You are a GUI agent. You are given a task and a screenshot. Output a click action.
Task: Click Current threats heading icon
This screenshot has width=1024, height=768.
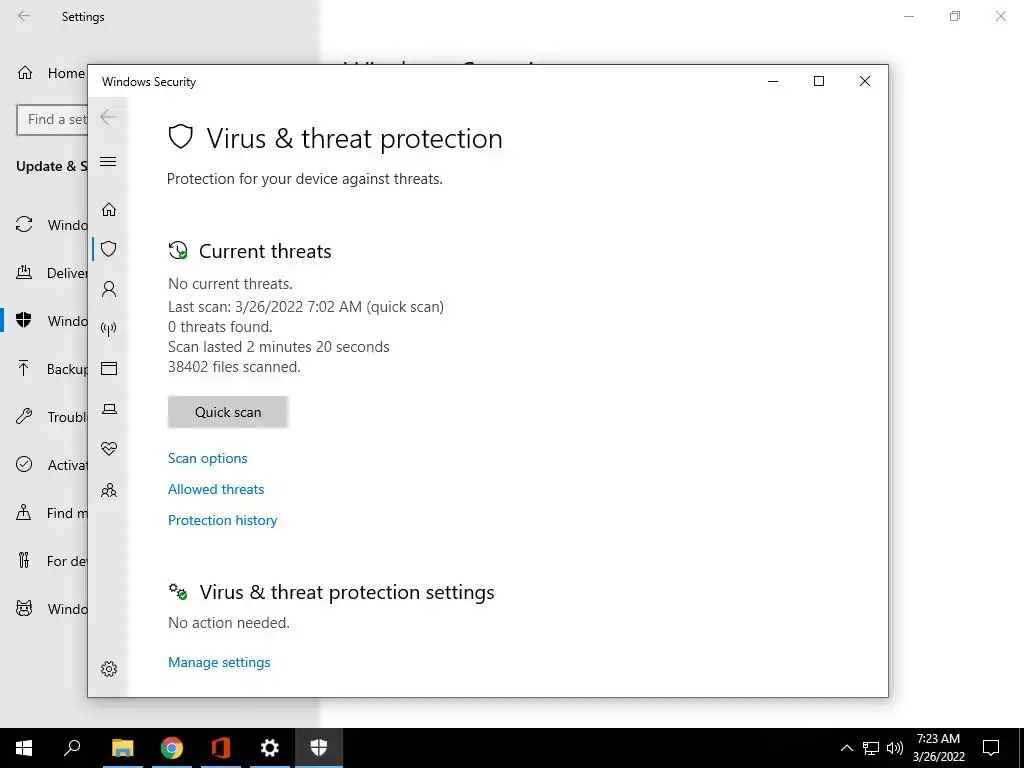[x=178, y=251]
